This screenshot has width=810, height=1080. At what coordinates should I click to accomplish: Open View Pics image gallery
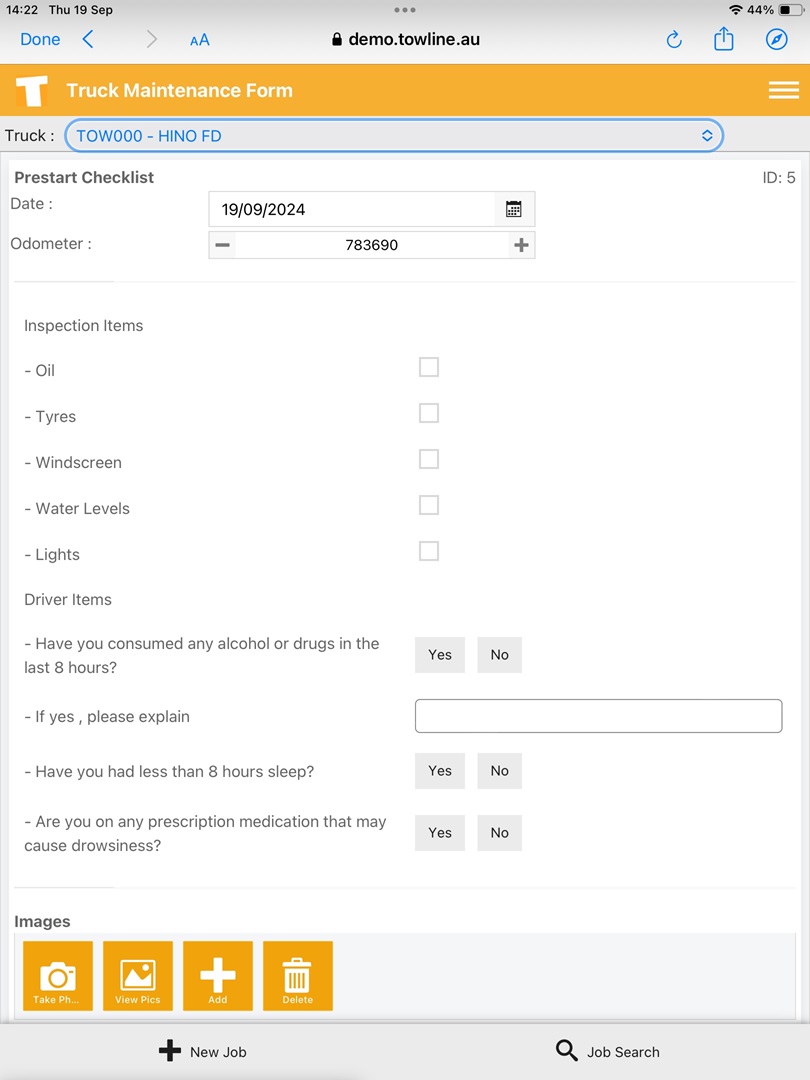[137, 975]
